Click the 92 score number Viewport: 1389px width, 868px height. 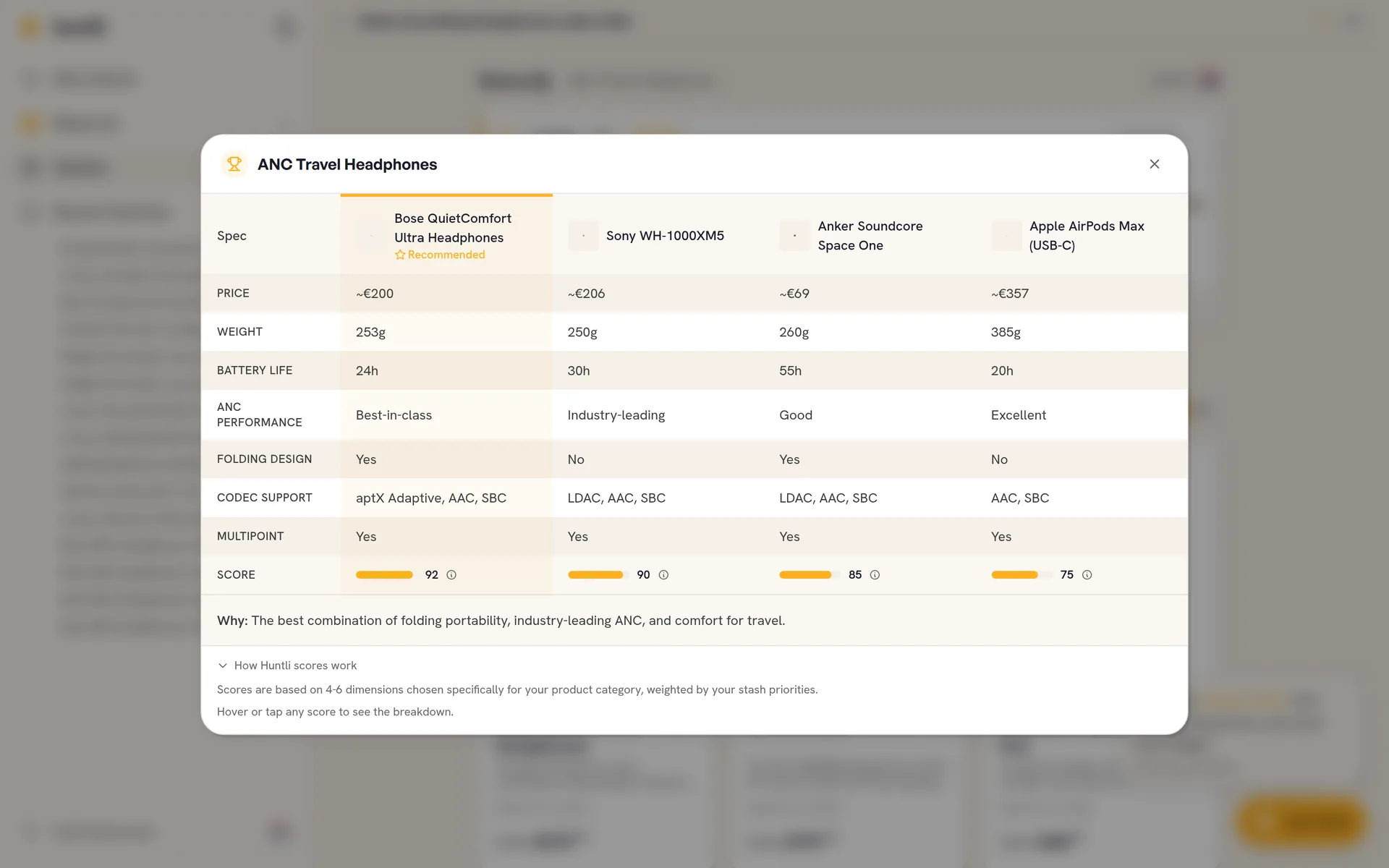[x=432, y=575]
